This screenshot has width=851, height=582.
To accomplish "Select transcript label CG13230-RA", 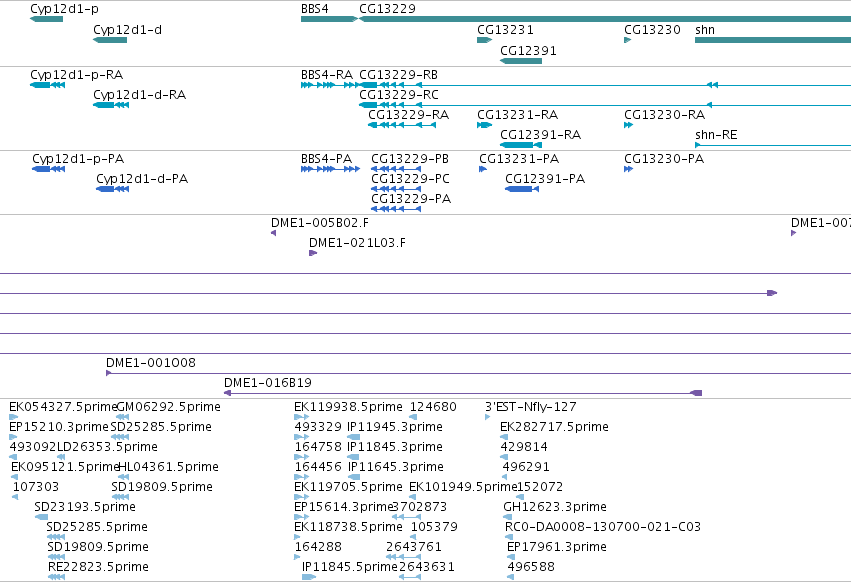I will (x=664, y=115).
